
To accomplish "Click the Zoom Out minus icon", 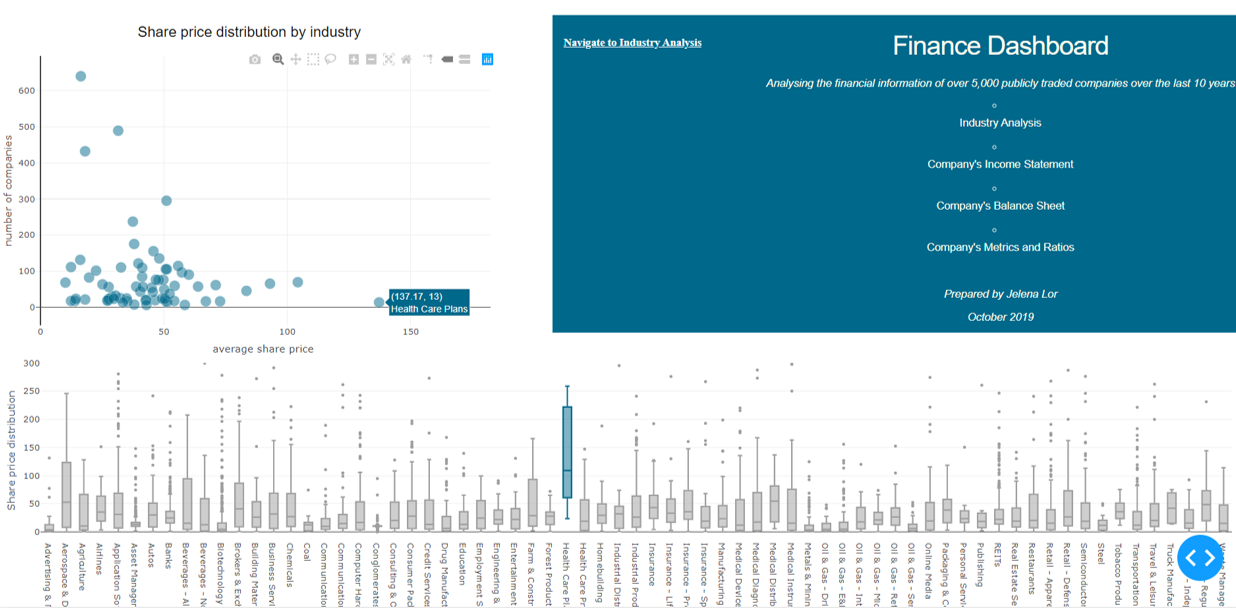I will 371,60.
